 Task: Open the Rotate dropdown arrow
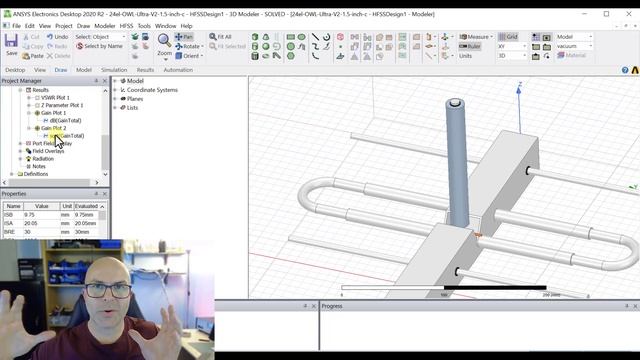point(202,47)
